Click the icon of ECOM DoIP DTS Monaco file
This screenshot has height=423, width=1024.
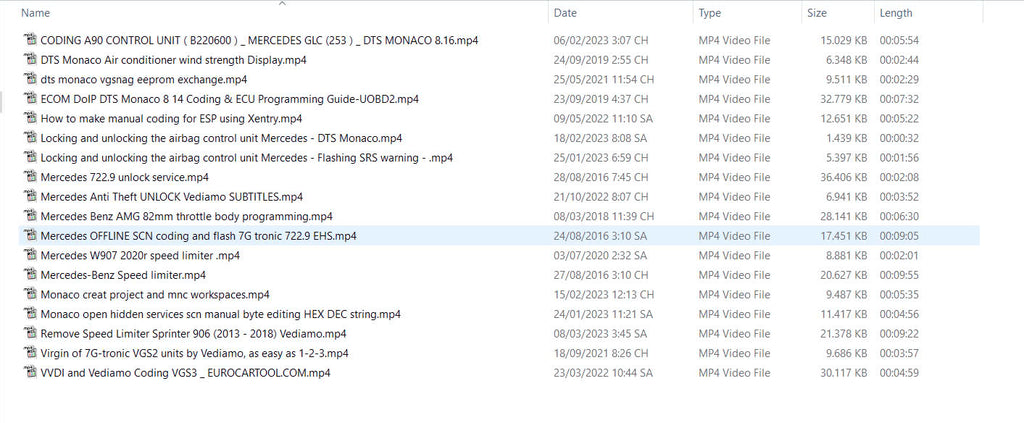point(29,98)
